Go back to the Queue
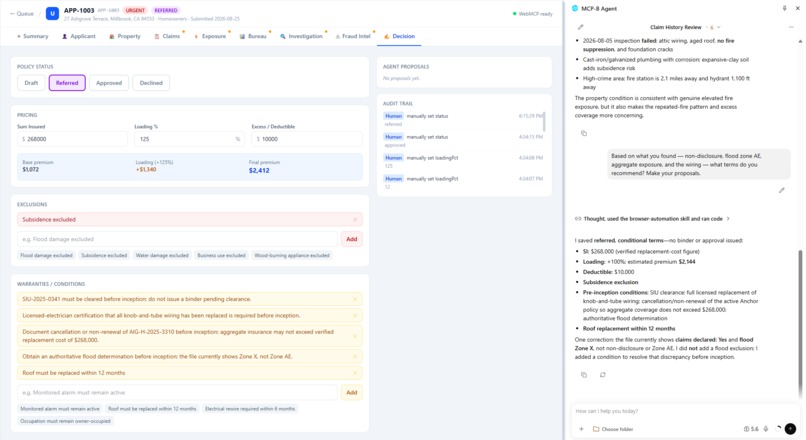Viewport: 806px width, 440px height. click(x=22, y=14)
